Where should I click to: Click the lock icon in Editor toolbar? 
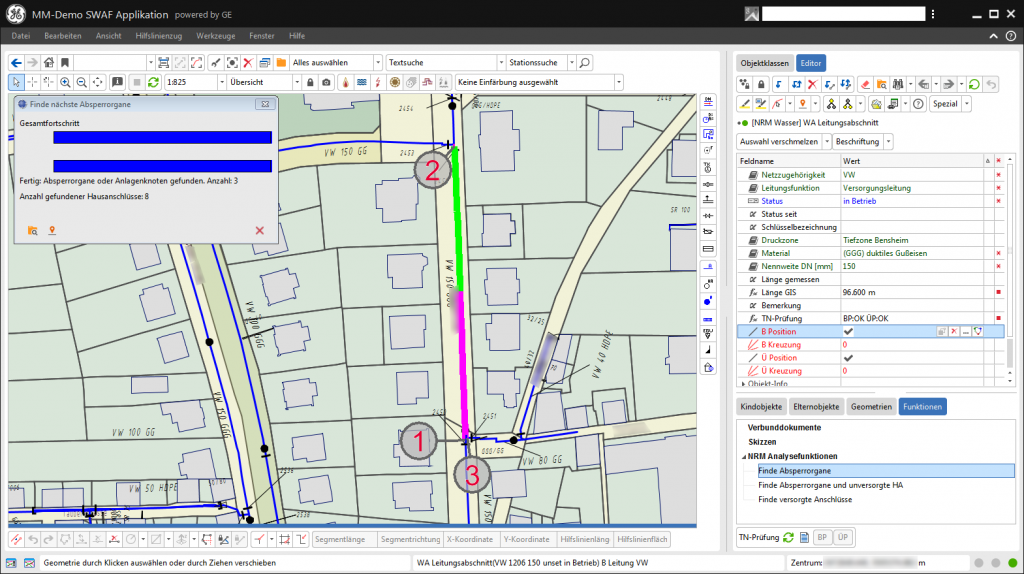click(x=762, y=84)
